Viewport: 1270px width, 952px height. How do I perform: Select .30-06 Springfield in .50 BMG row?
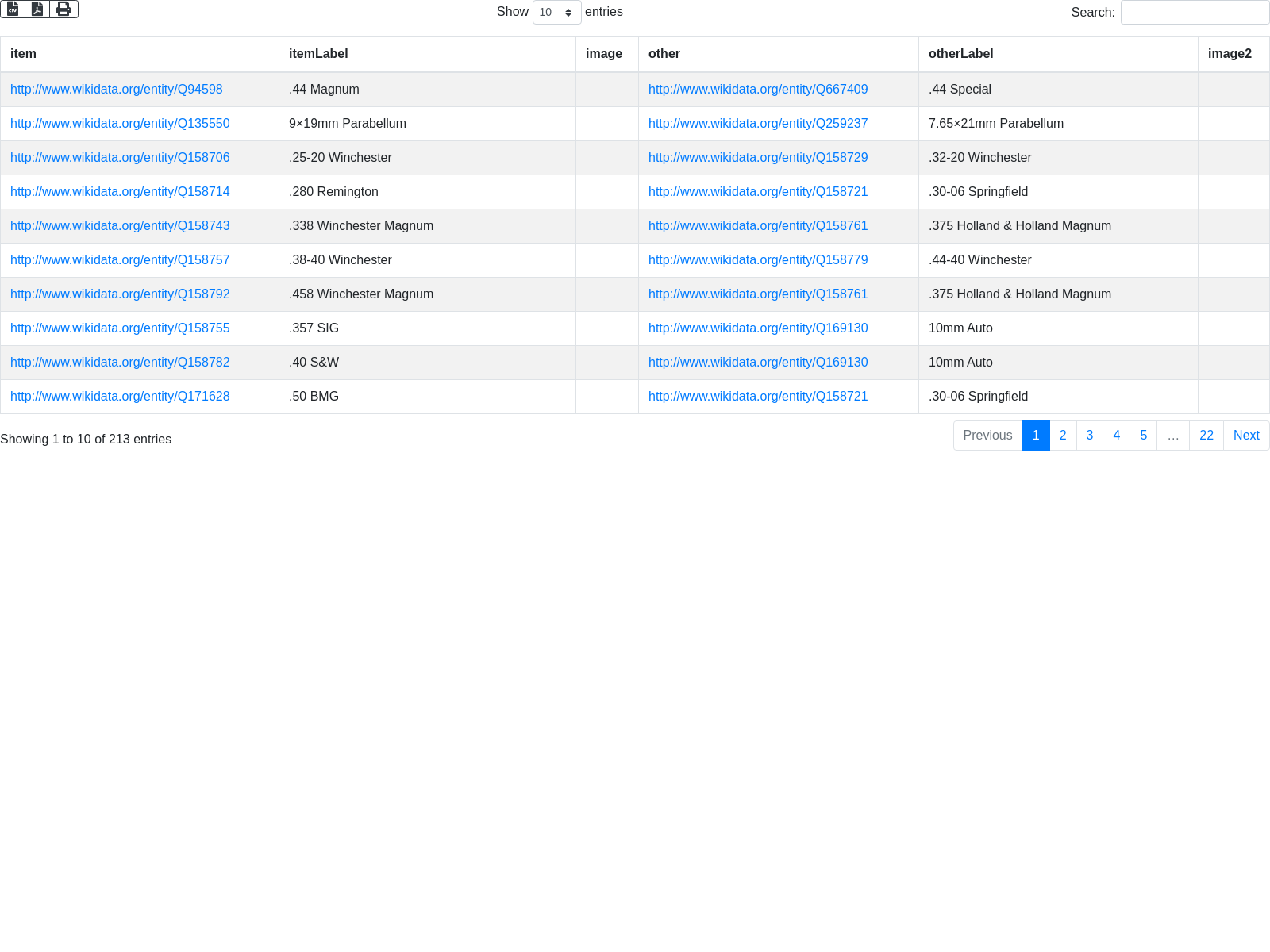1058,397
